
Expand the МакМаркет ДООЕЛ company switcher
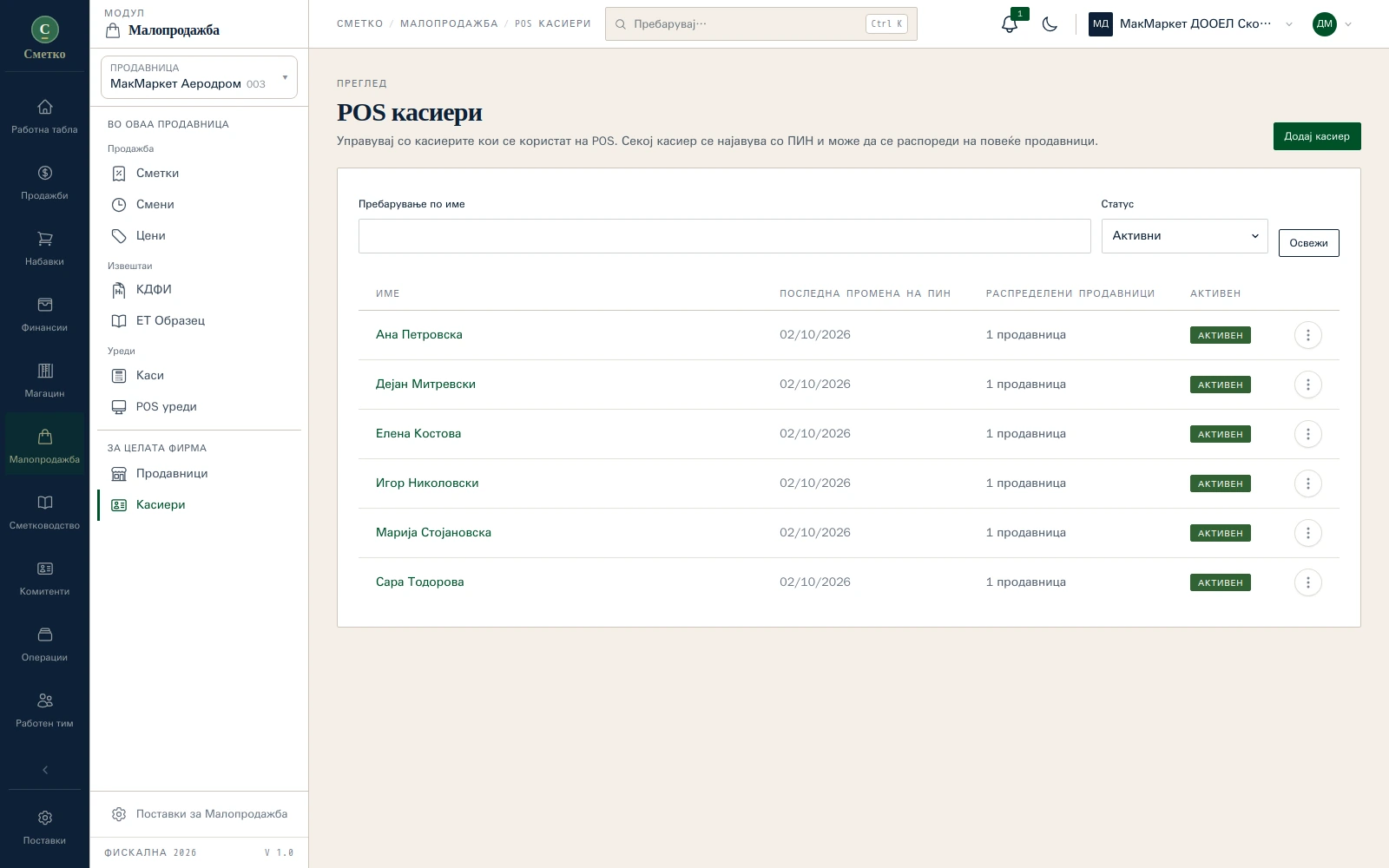[x=1191, y=24]
